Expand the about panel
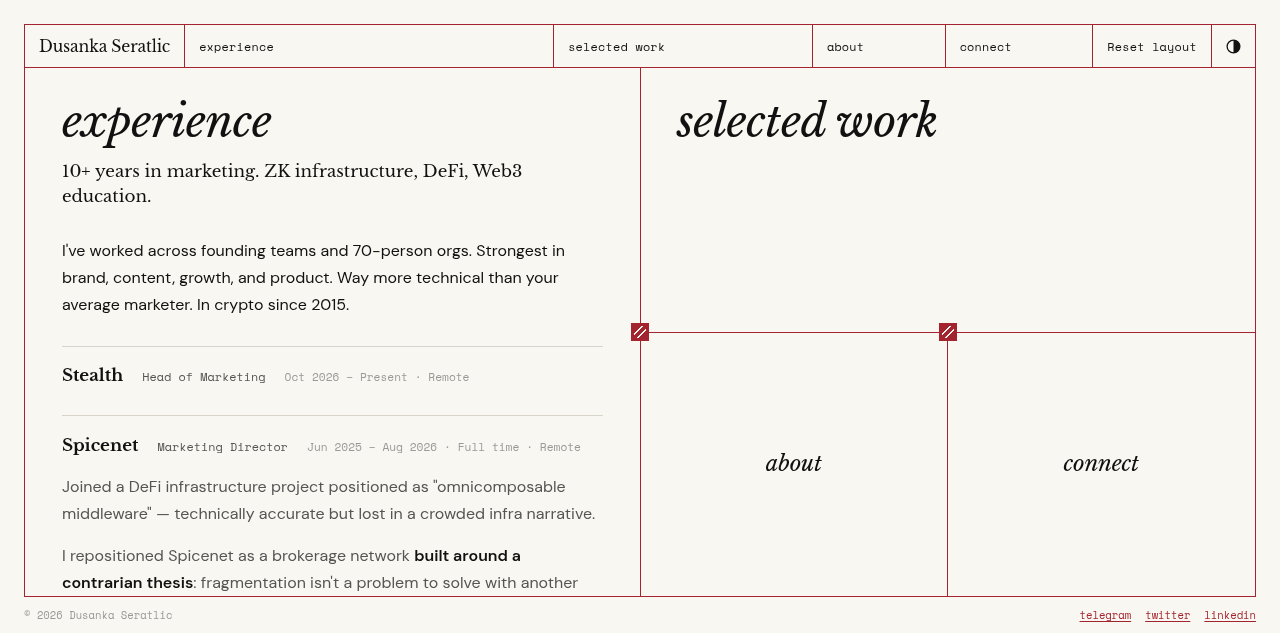 tap(794, 463)
